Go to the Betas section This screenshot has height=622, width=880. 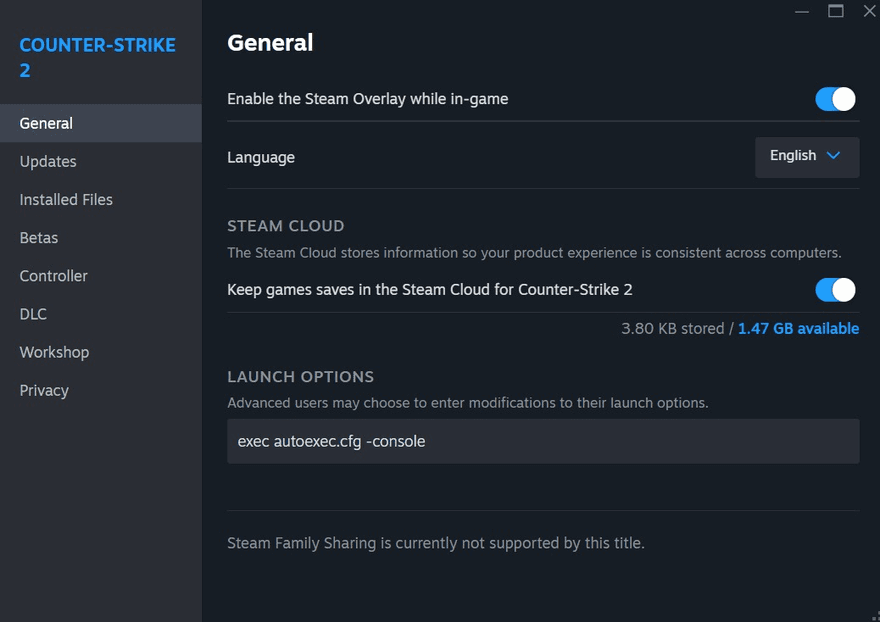pos(39,238)
